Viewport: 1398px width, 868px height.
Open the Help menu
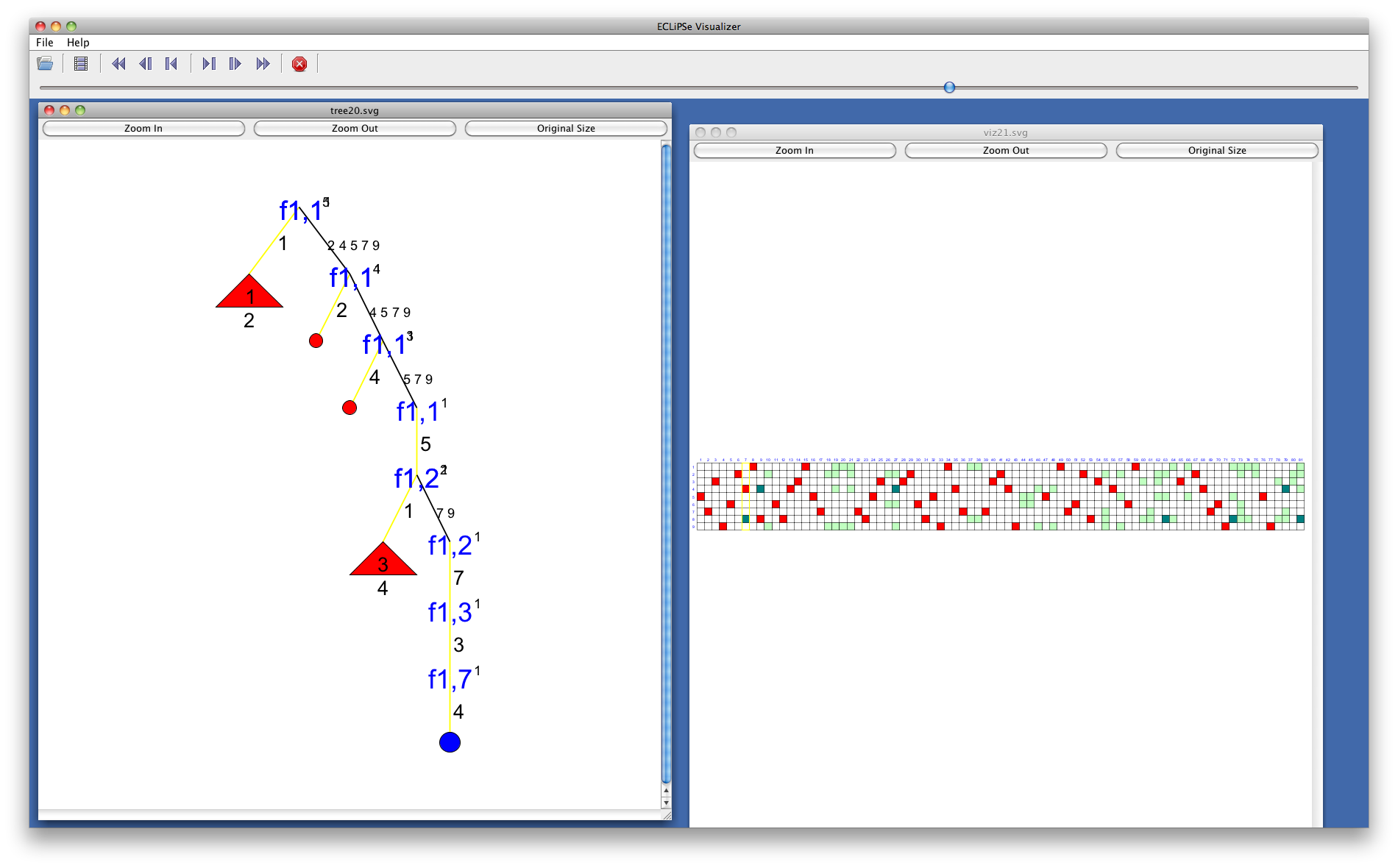pos(78,43)
